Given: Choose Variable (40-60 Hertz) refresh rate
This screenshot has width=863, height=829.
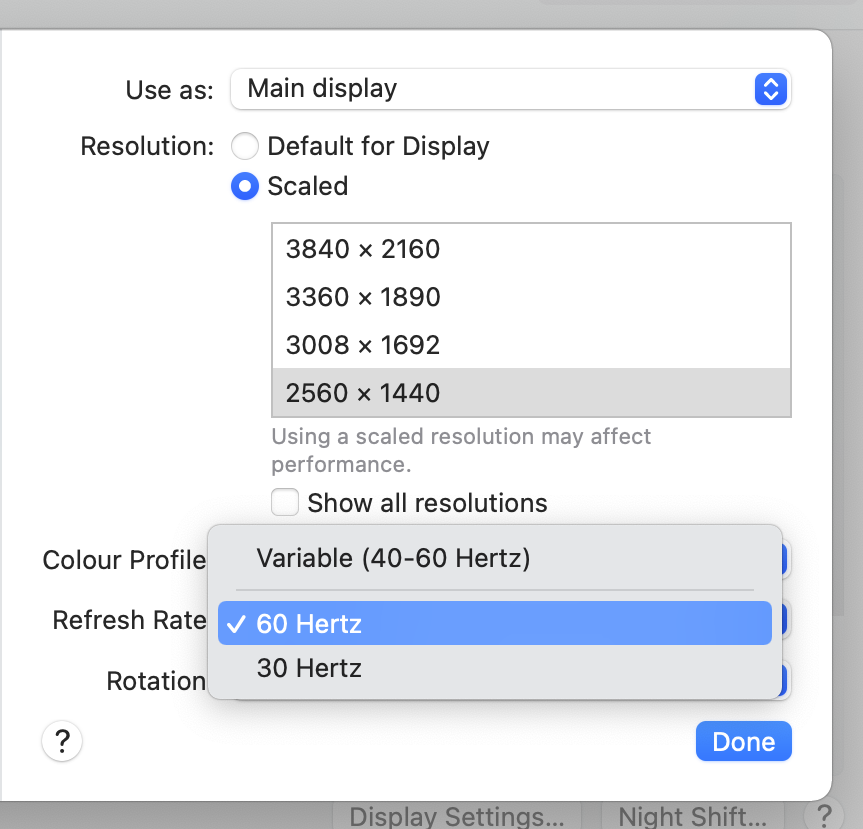Looking at the screenshot, I should (393, 558).
